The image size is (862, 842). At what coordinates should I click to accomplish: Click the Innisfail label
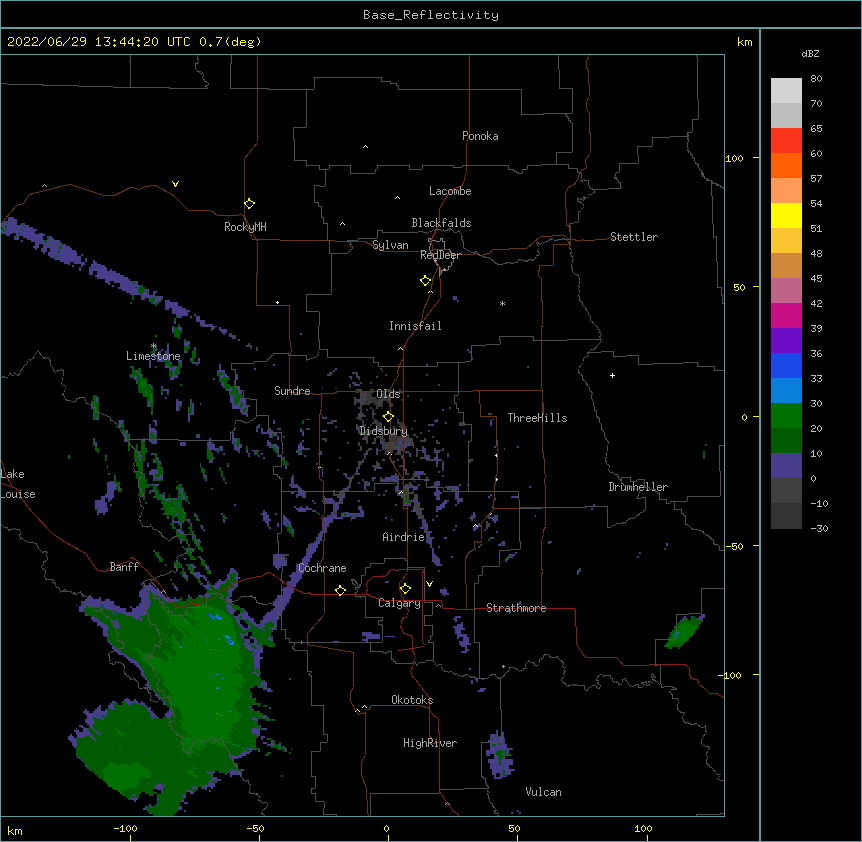click(415, 326)
